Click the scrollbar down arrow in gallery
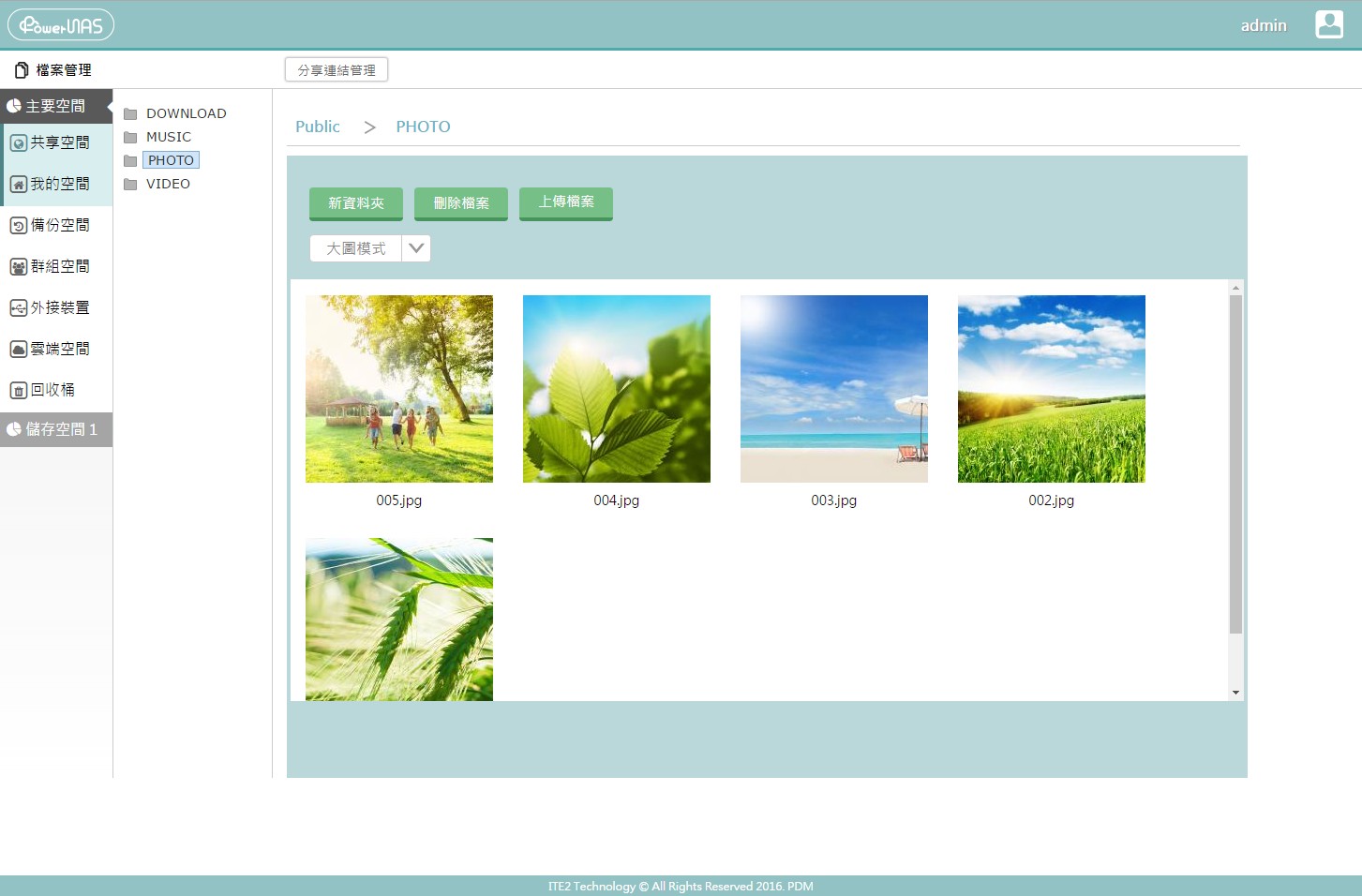1362x896 pixels. [x=1235, y=693]
